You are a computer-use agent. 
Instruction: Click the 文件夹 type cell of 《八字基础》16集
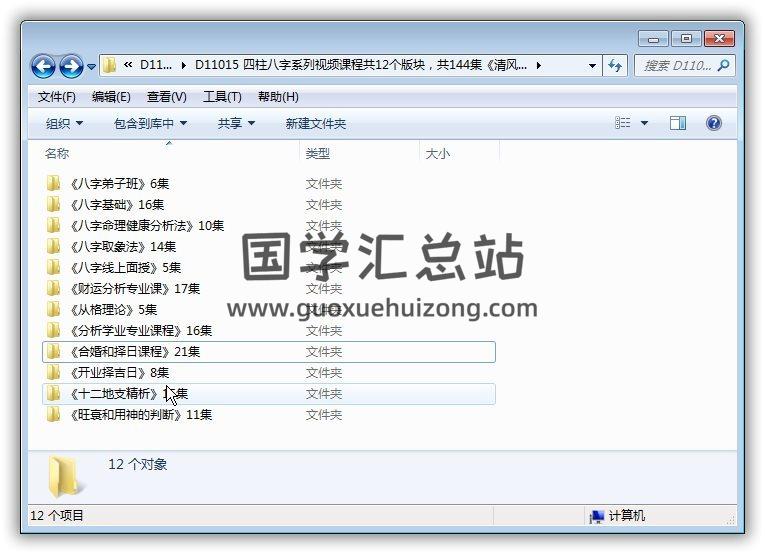point(323,205)
